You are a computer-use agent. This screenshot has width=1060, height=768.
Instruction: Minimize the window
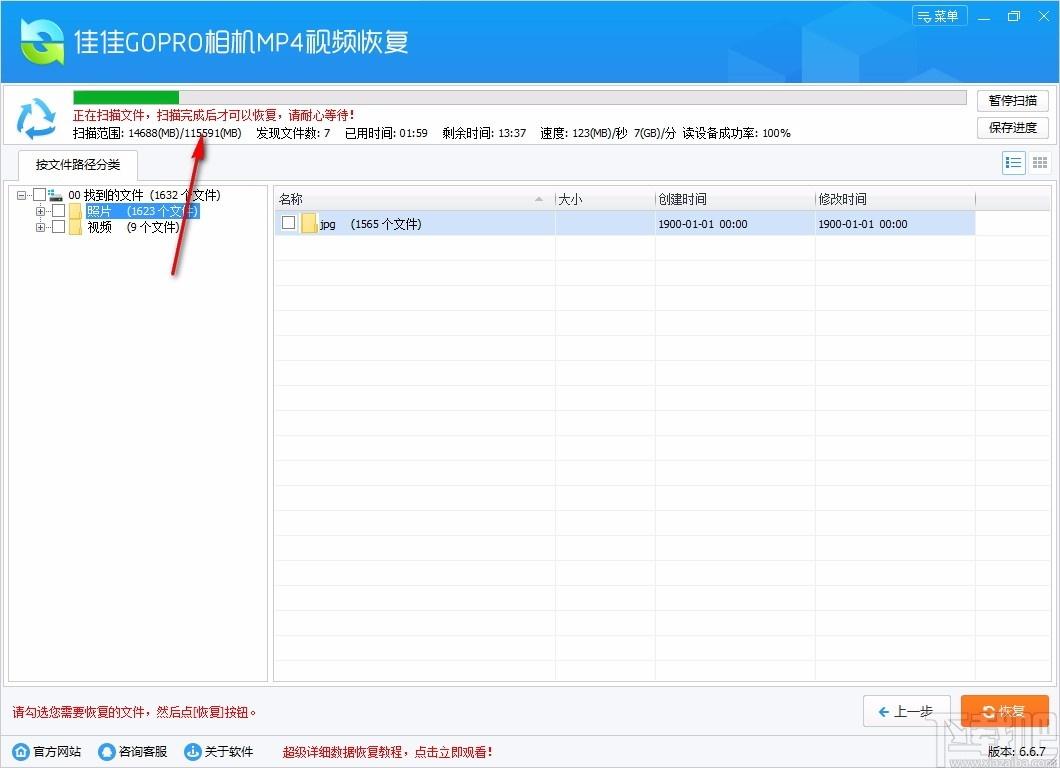[984, 16]
